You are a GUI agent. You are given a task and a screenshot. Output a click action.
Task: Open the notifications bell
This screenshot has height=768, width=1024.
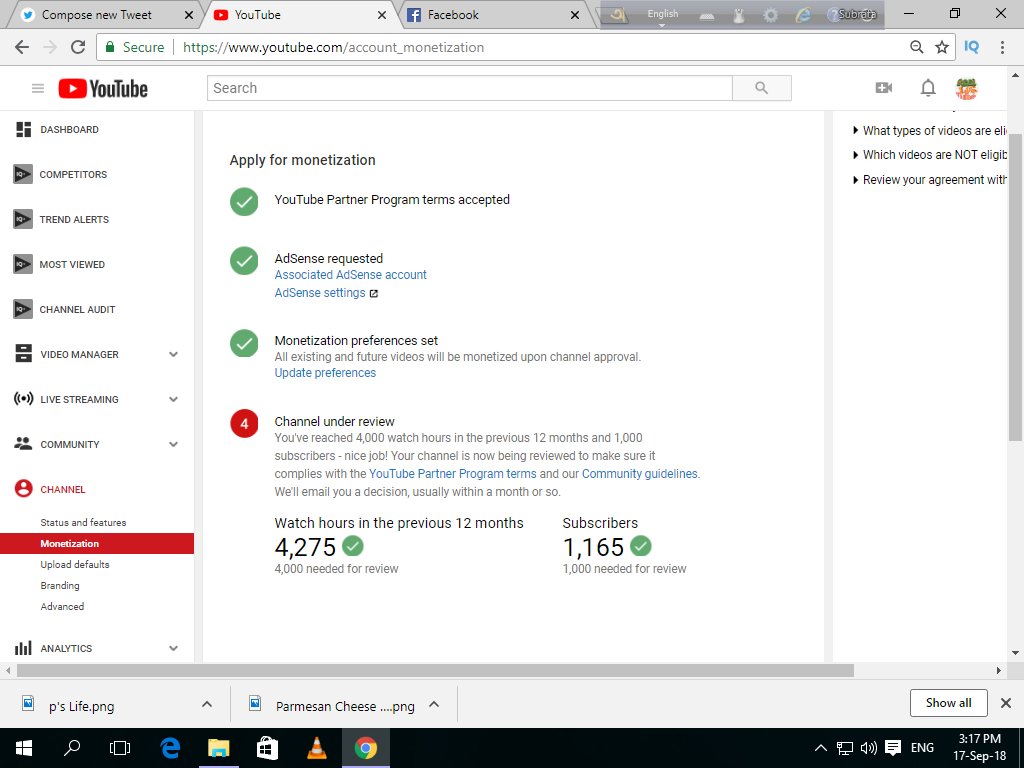[928, 88]
